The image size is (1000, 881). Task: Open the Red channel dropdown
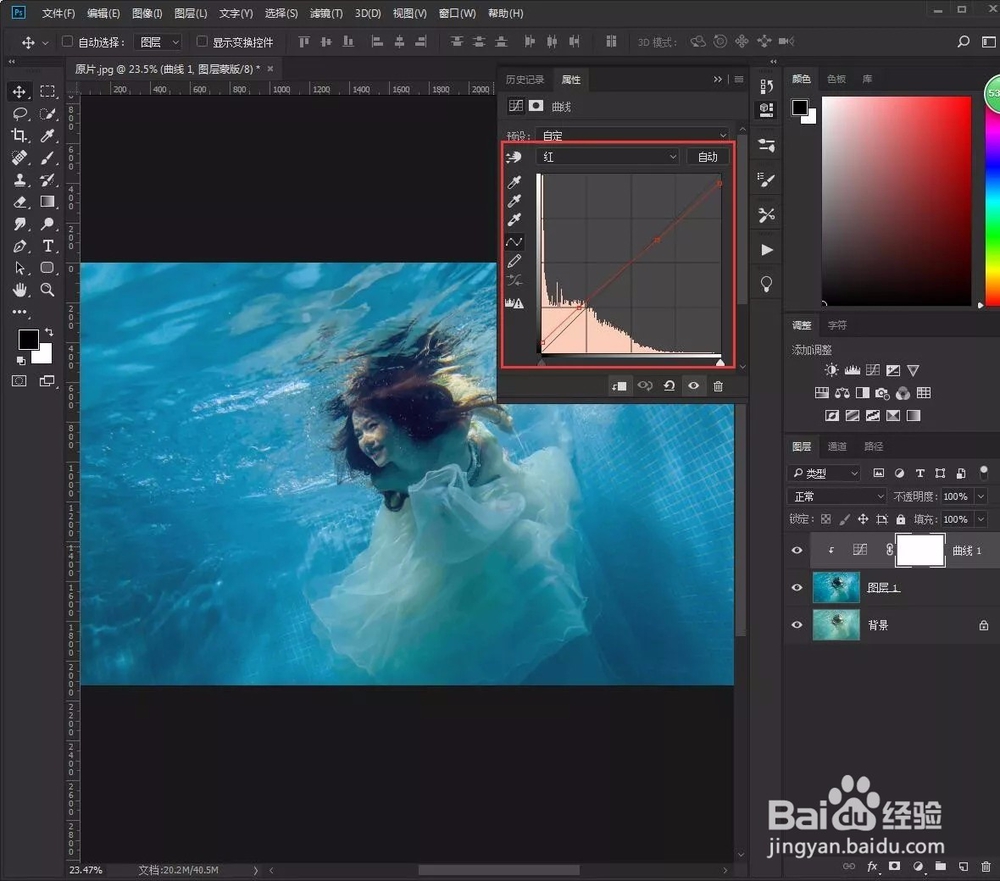[608, 157]
